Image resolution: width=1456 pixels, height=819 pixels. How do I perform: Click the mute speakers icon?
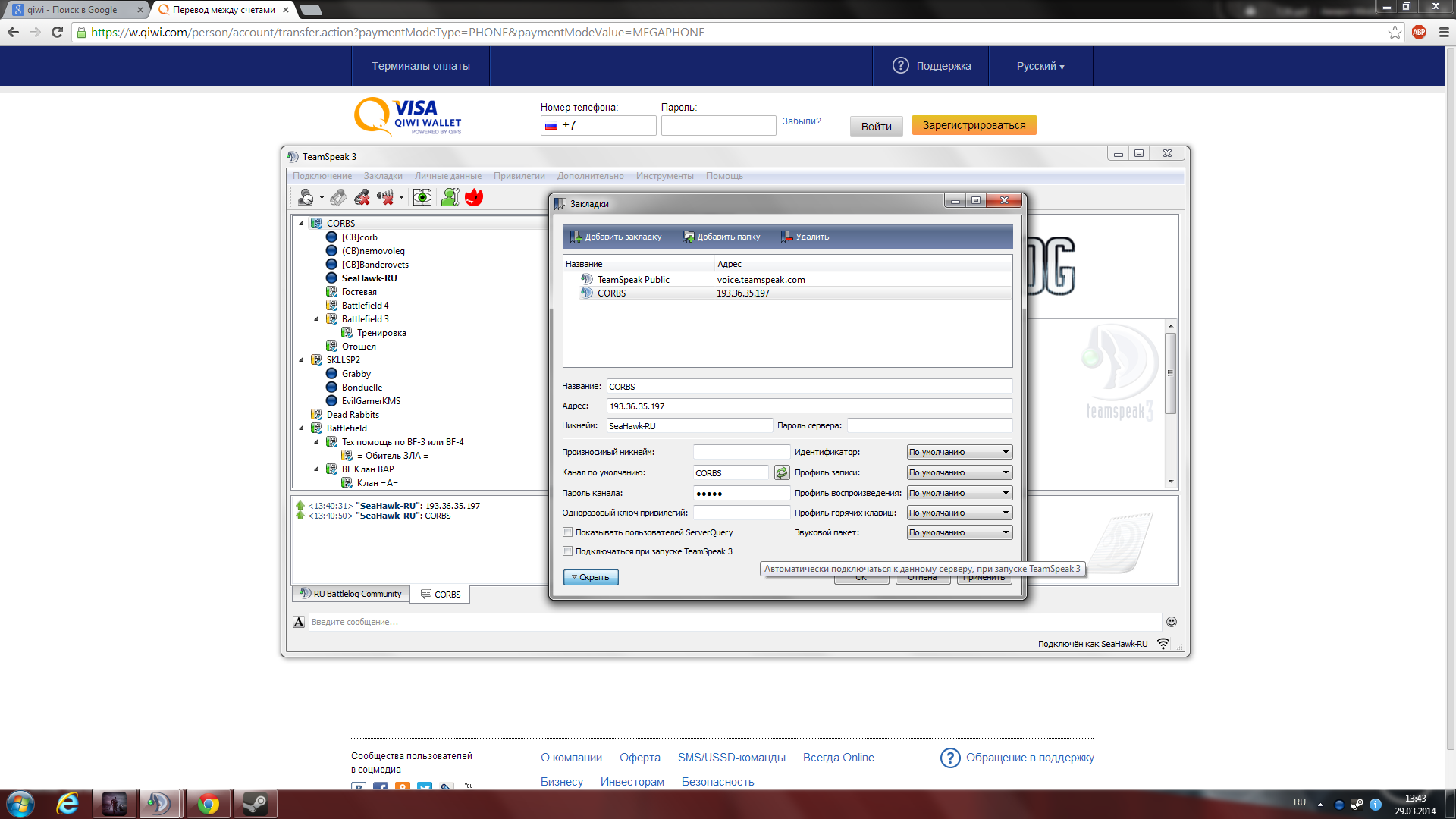coord(385,197)
